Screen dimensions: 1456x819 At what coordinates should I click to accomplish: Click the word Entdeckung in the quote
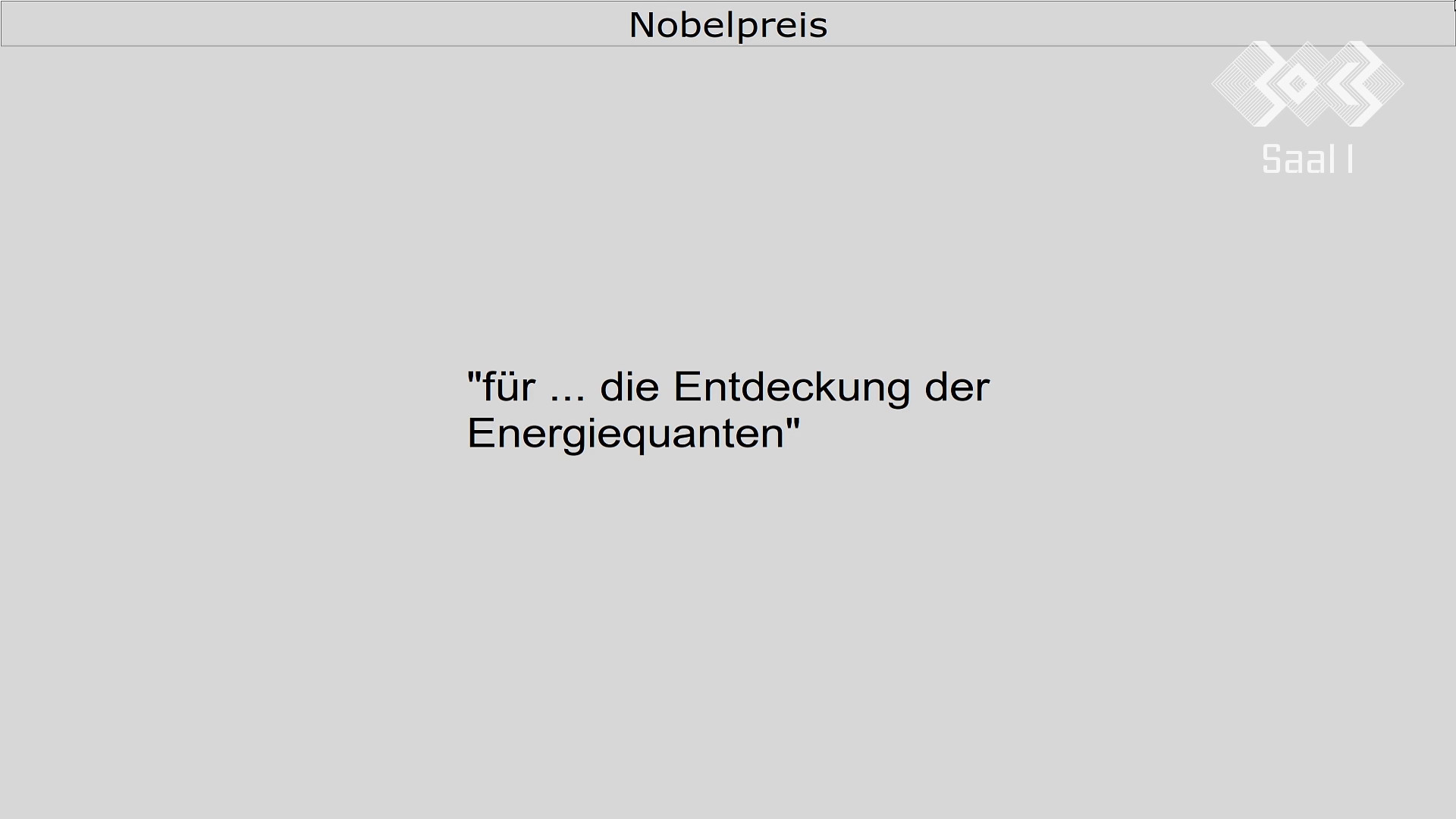(792, 387)
